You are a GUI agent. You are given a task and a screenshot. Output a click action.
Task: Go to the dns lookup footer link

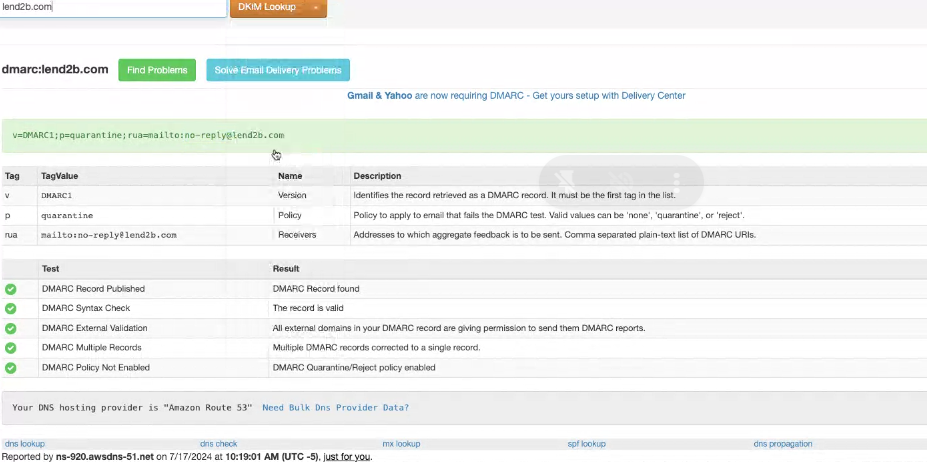point(25,444)
